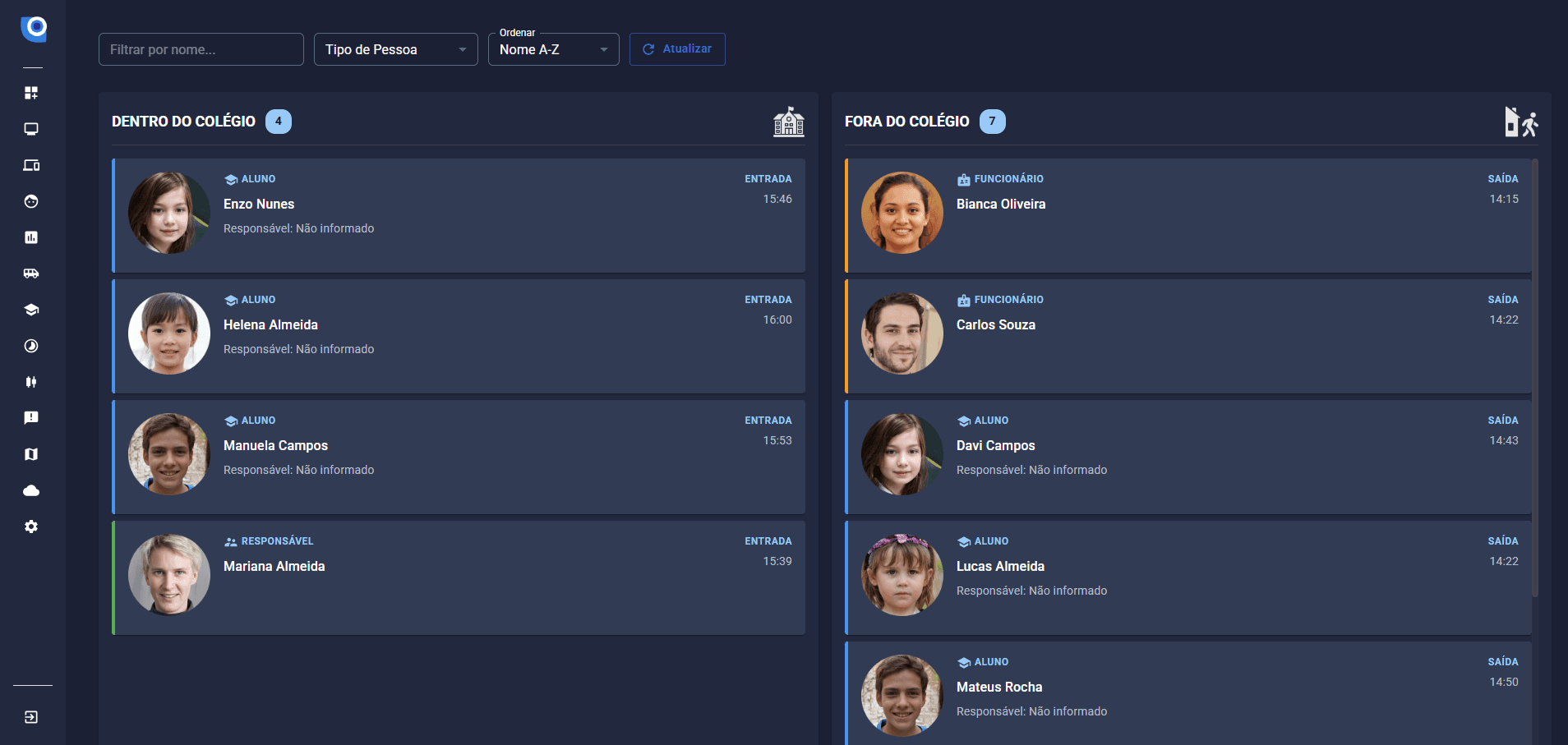This screenshot has height=745, width=1568.
Task: Click Lucas Almeida photo thumbnail
Action: 902,575
